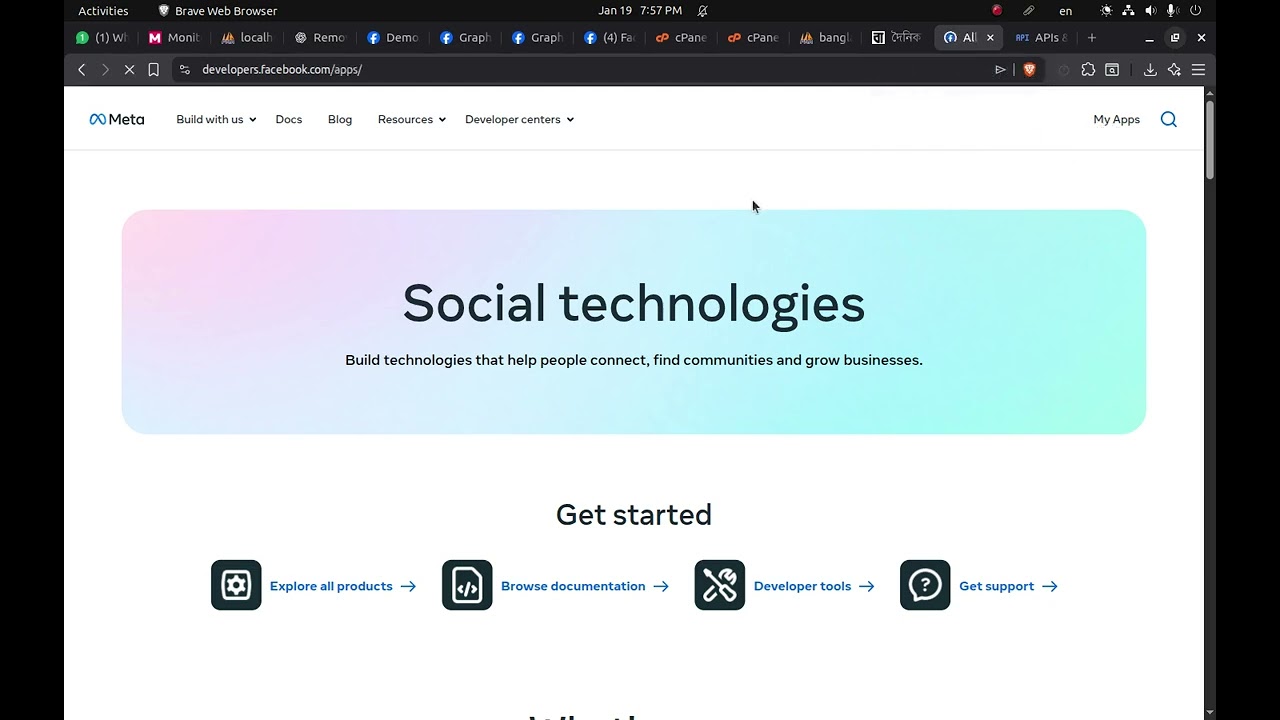Open My Apps in the header
This screenshot has height=720, width=1280.
[x=1116, y=119]
